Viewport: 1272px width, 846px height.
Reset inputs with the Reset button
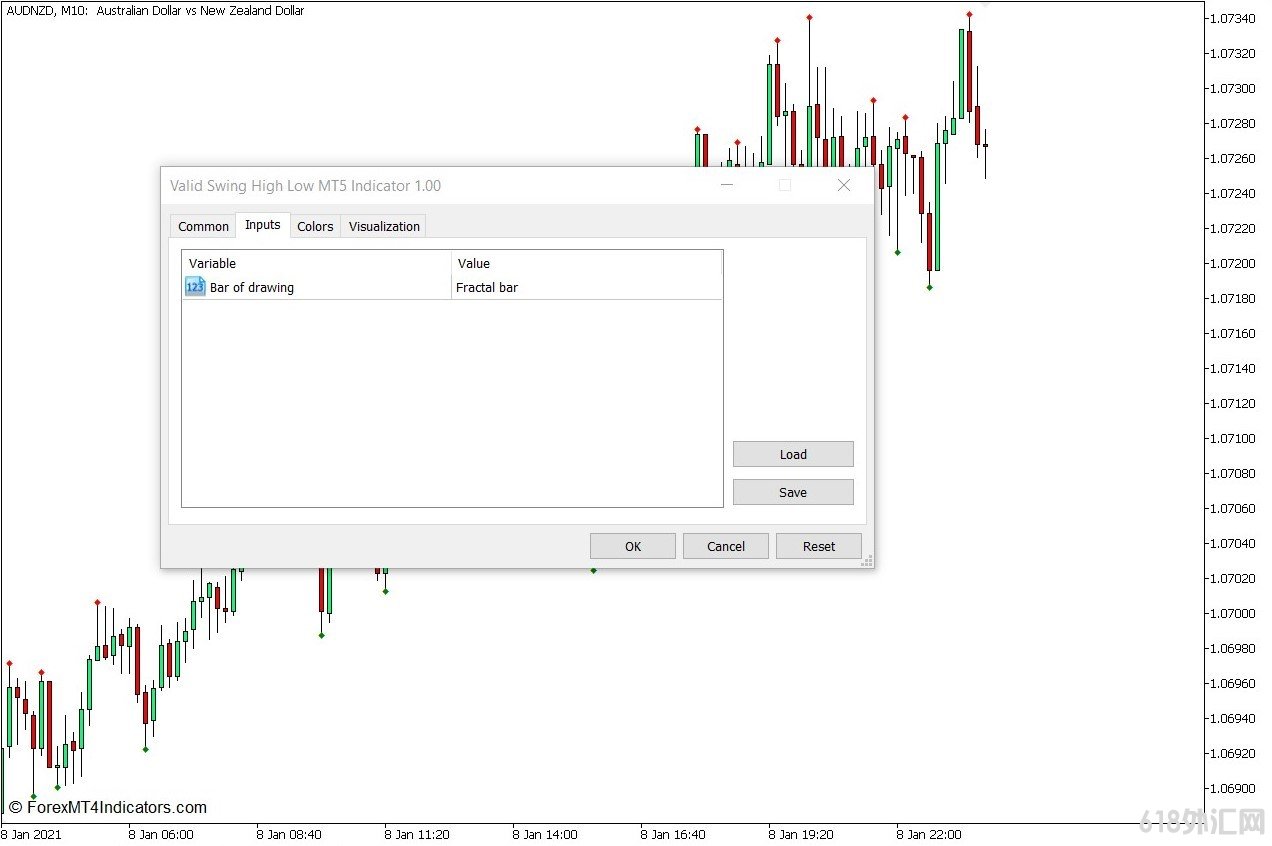[x=819, y=546]
